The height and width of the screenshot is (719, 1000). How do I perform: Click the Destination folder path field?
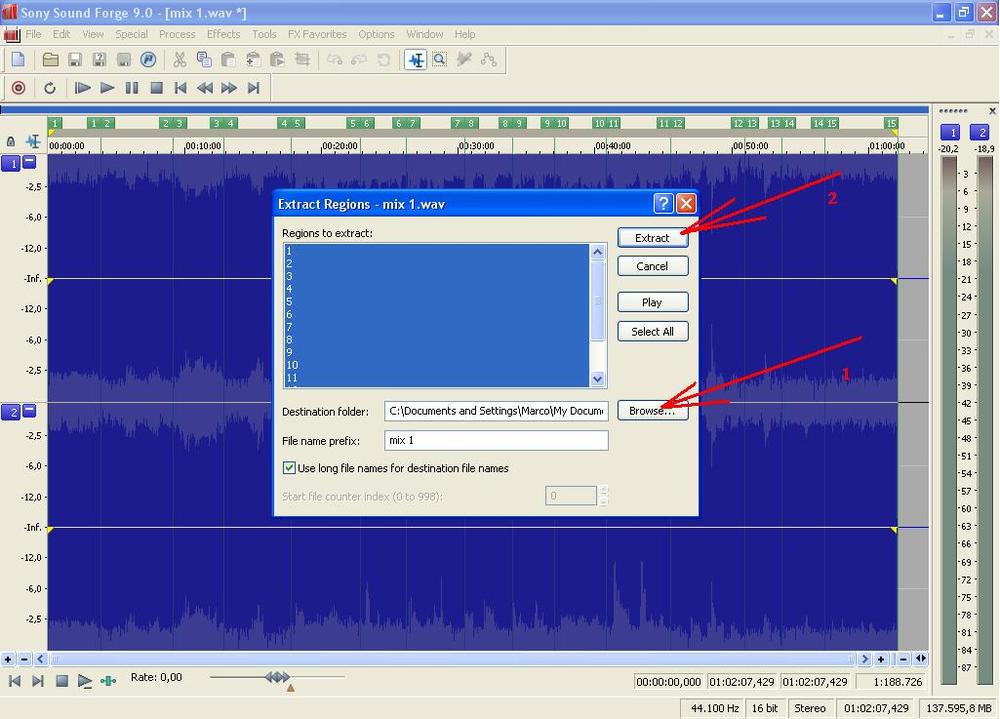coord(496,411)
